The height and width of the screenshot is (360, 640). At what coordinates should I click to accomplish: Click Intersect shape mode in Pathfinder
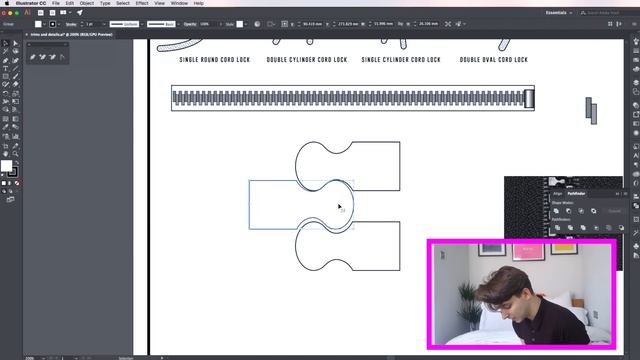pyautogui.click(x=581, y=211)
